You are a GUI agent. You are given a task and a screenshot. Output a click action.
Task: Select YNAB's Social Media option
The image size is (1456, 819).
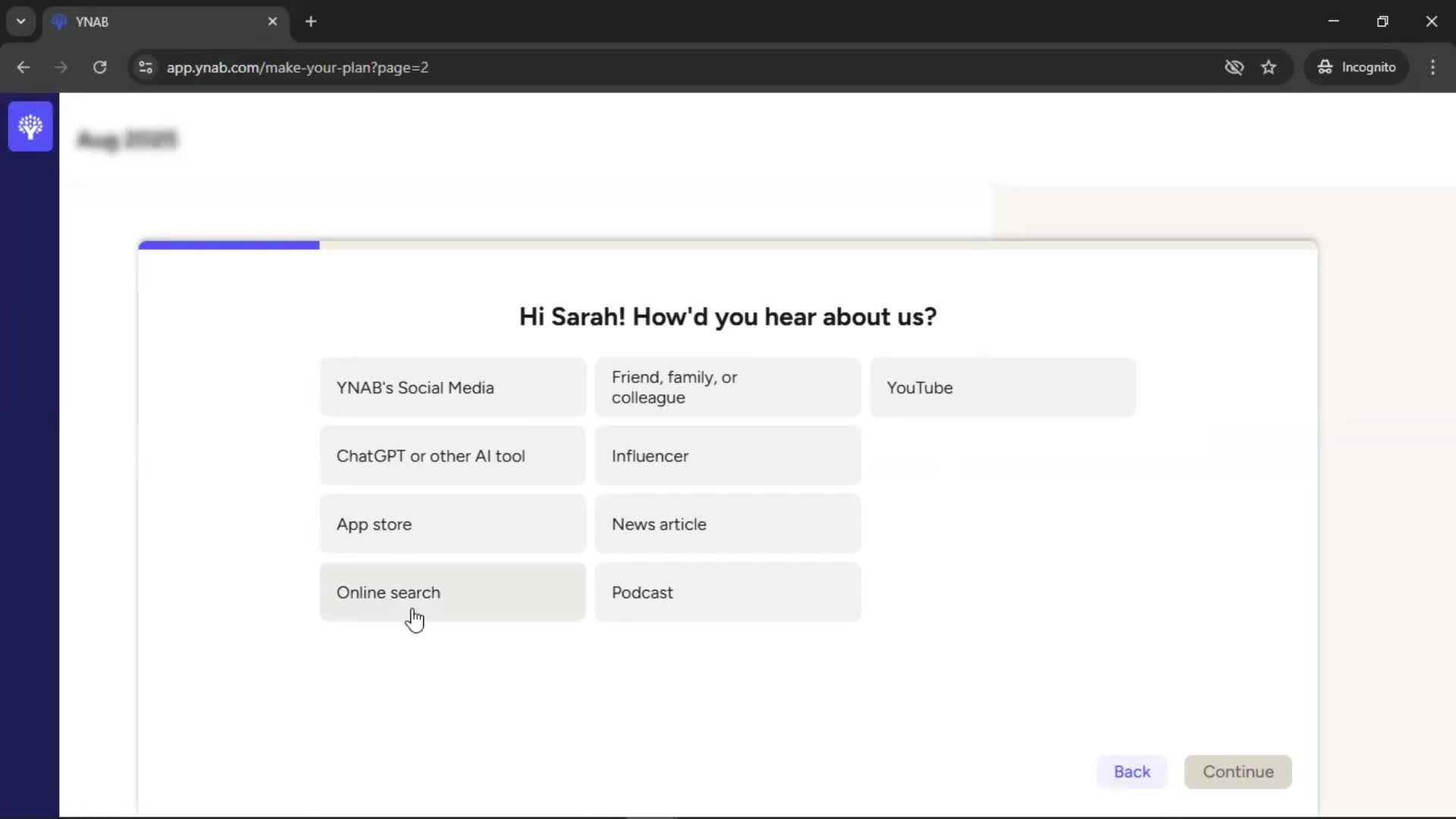click(453, 388)
